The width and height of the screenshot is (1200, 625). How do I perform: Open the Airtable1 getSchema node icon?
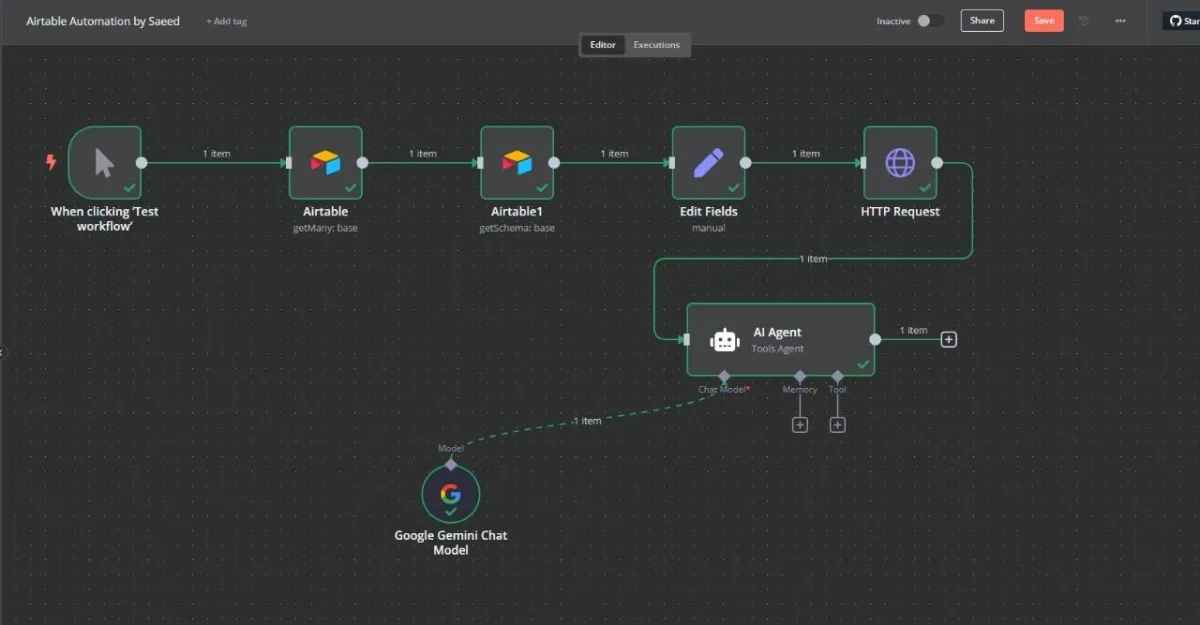(516, 162)
